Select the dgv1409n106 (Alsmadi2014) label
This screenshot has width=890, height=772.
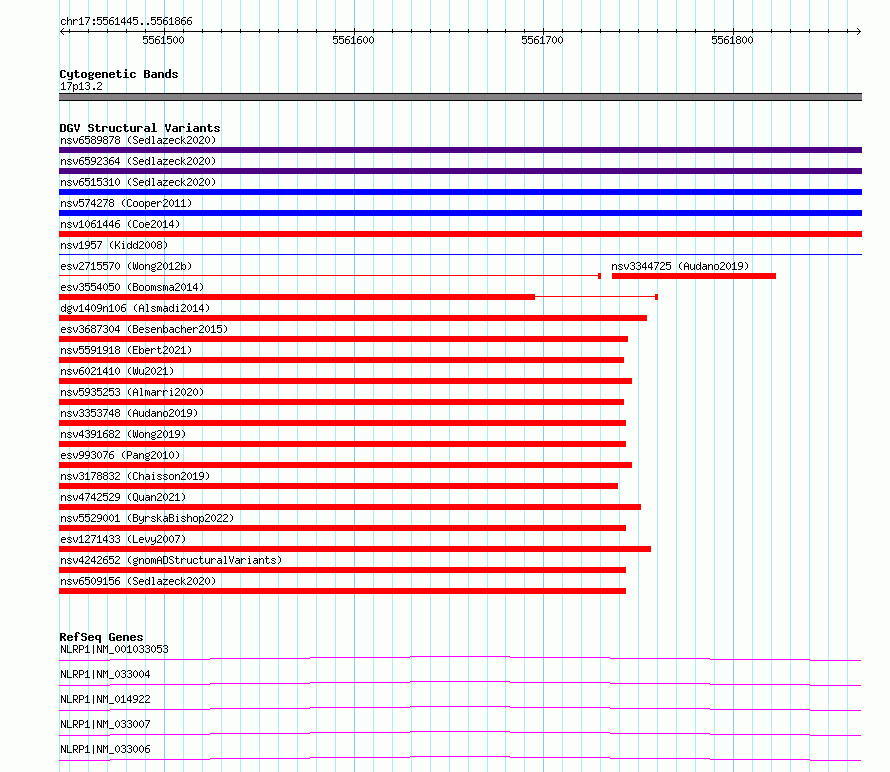(135, 308)
